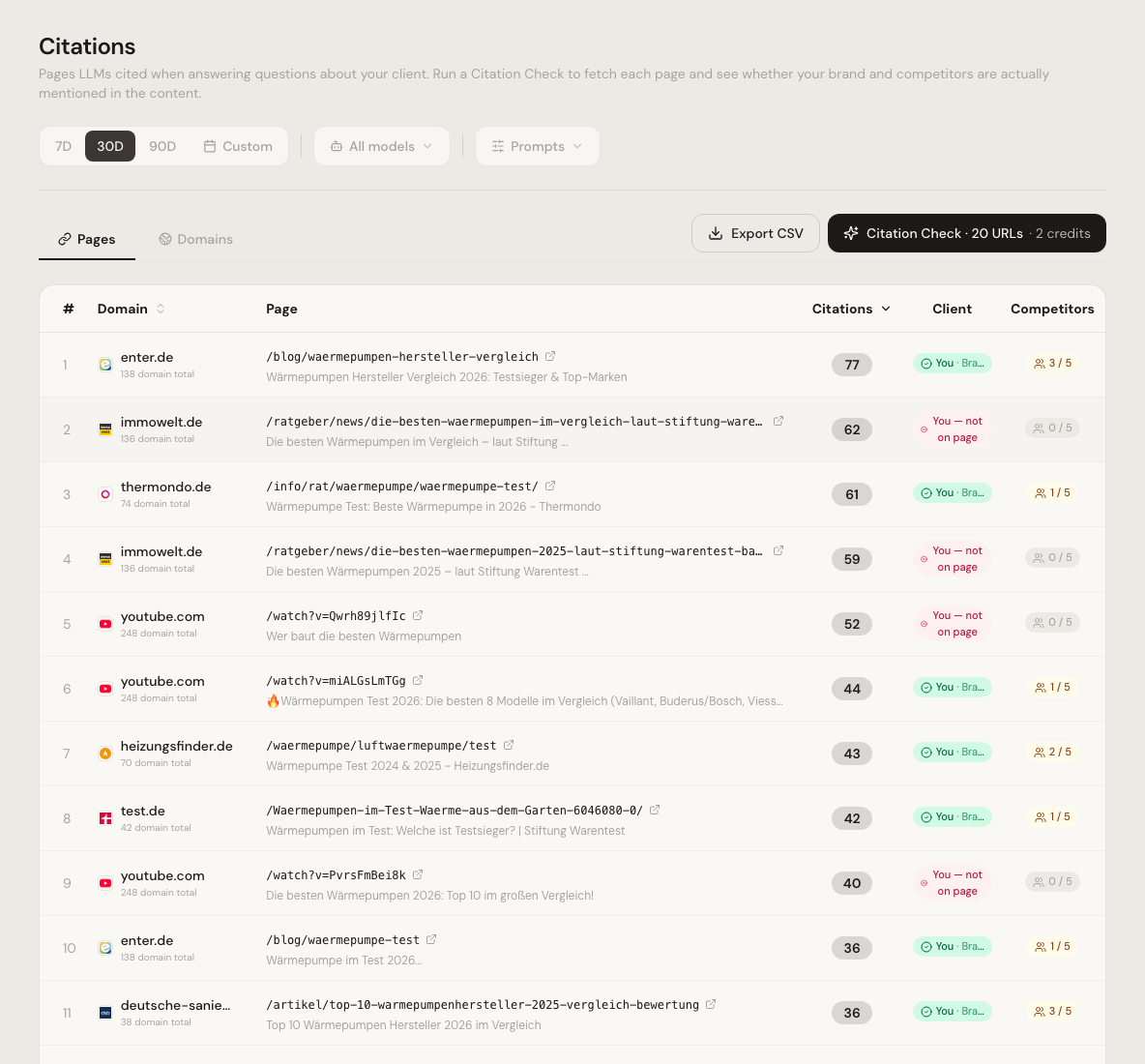
Task: Click page path /info/rat/waermepumpe/waermepumpe-test/
Action: (x=402, y=487)
